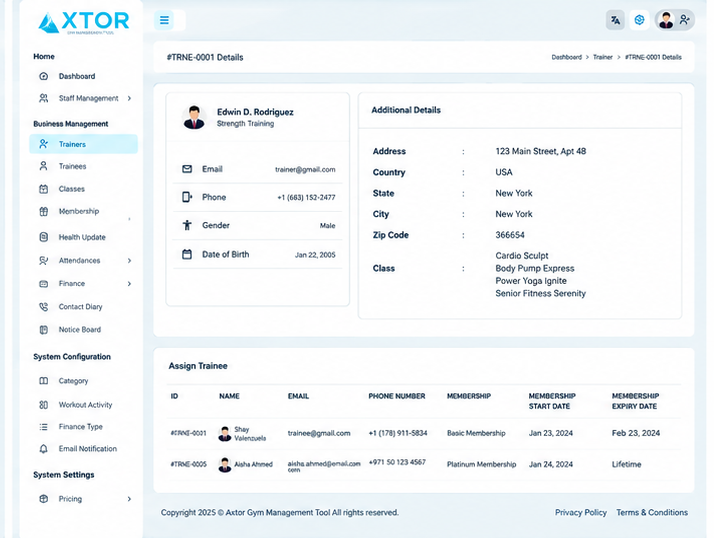Click the Date of Birth calendar icon
Screen dimensions: 714x538
pyautogui.click(x=187, y=254)
